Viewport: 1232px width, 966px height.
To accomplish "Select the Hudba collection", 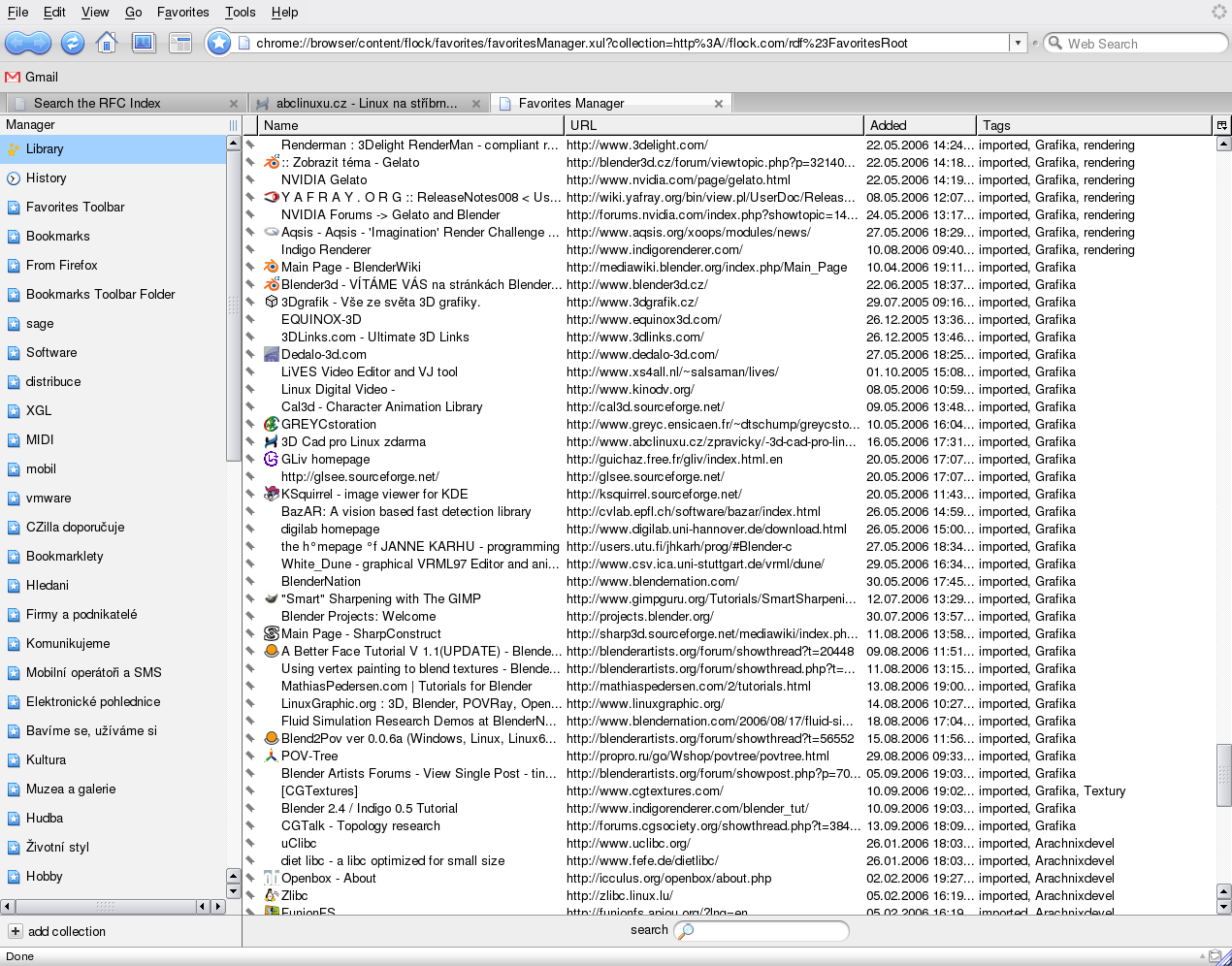I will pyautogui.click(x=113, y=819).
